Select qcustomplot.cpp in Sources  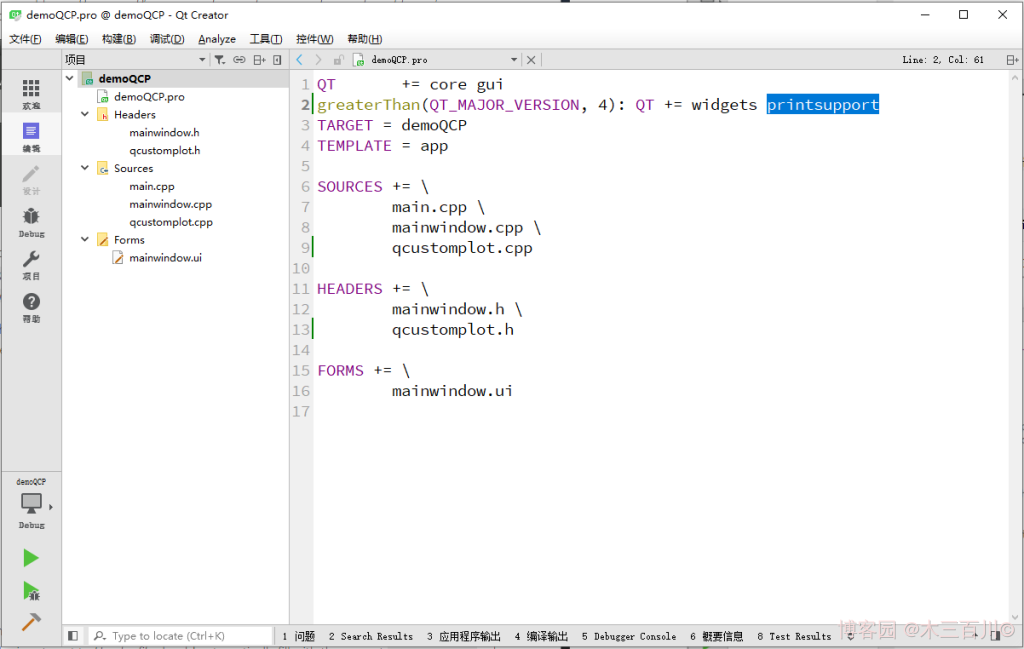click(170, 222)
